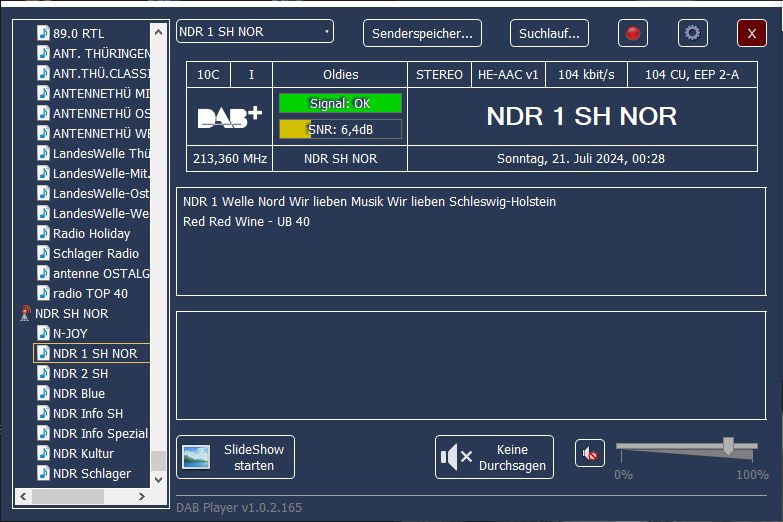Click the music icon next to Radio Holiday
The image size is (783, 522).
coord(43,233)
